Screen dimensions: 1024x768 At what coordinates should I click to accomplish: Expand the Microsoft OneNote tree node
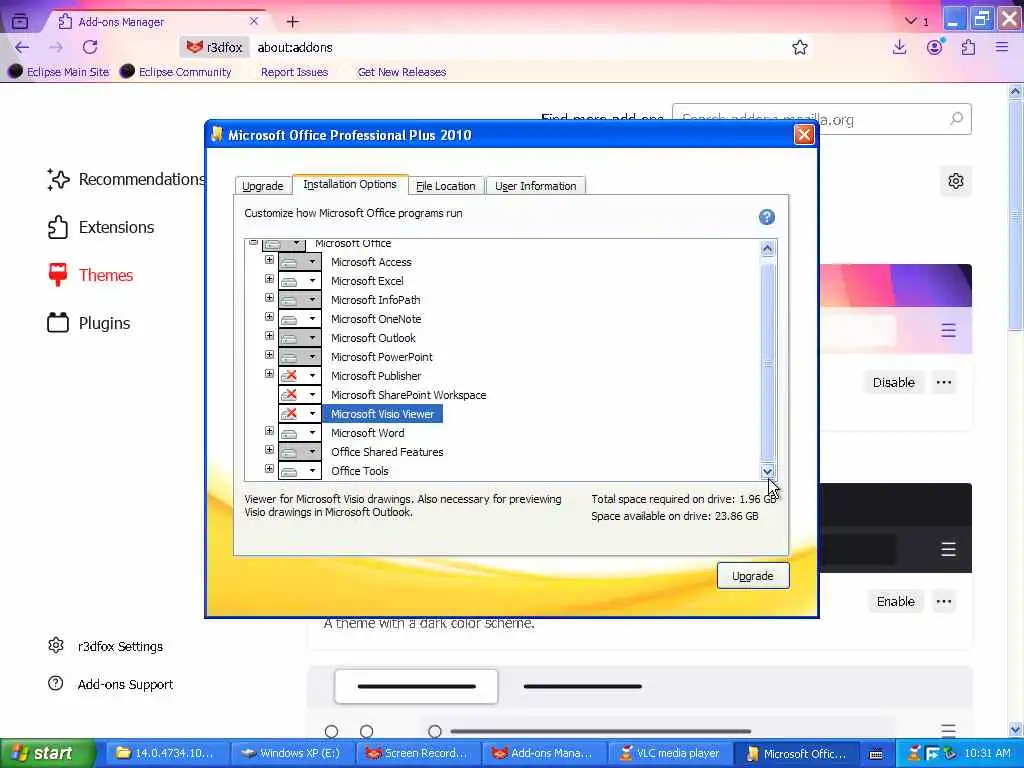pos(269,317)
